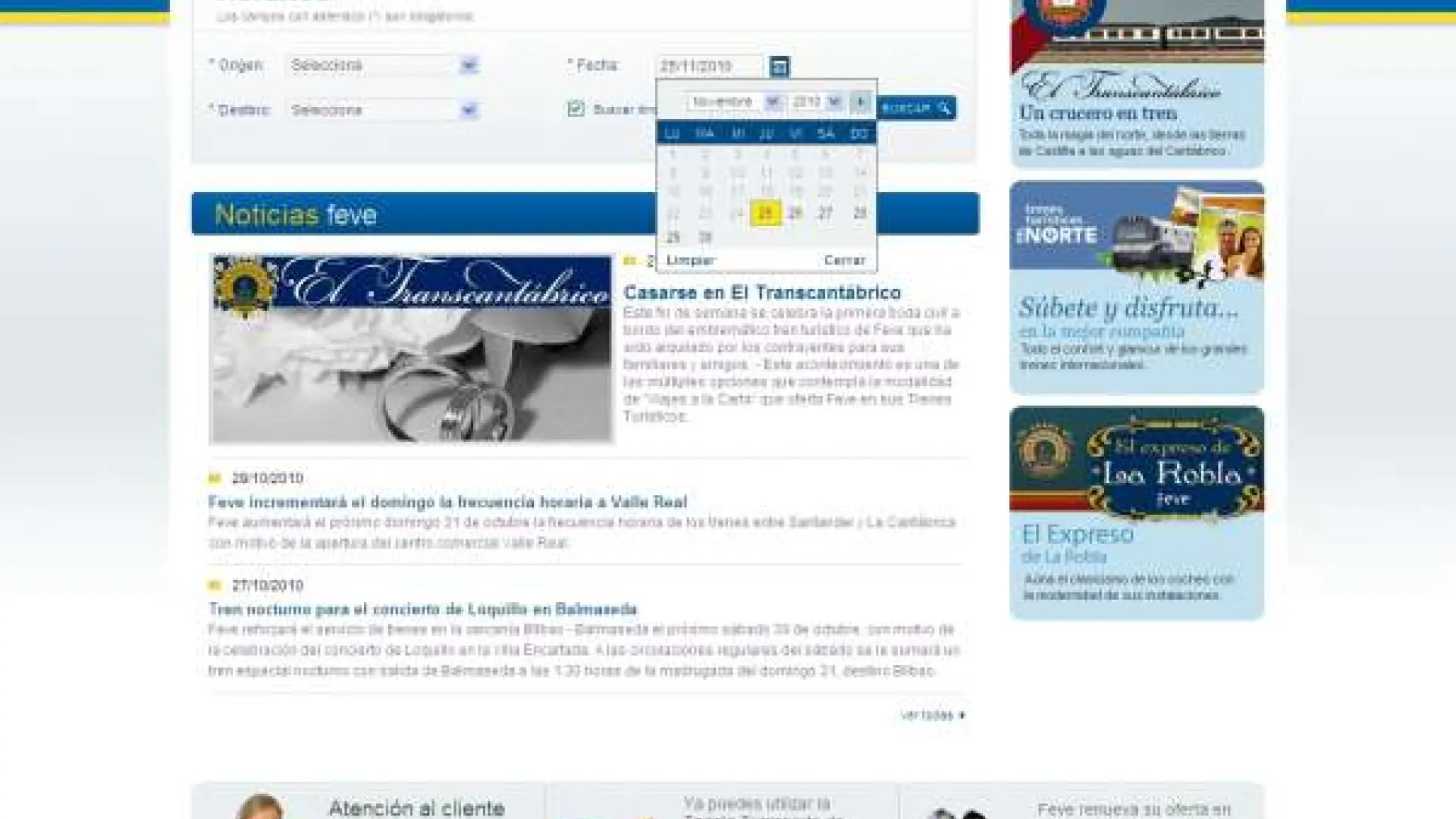
Task: Click the next-month arrow in the calendar popup
Action: [x=861, y=101]
